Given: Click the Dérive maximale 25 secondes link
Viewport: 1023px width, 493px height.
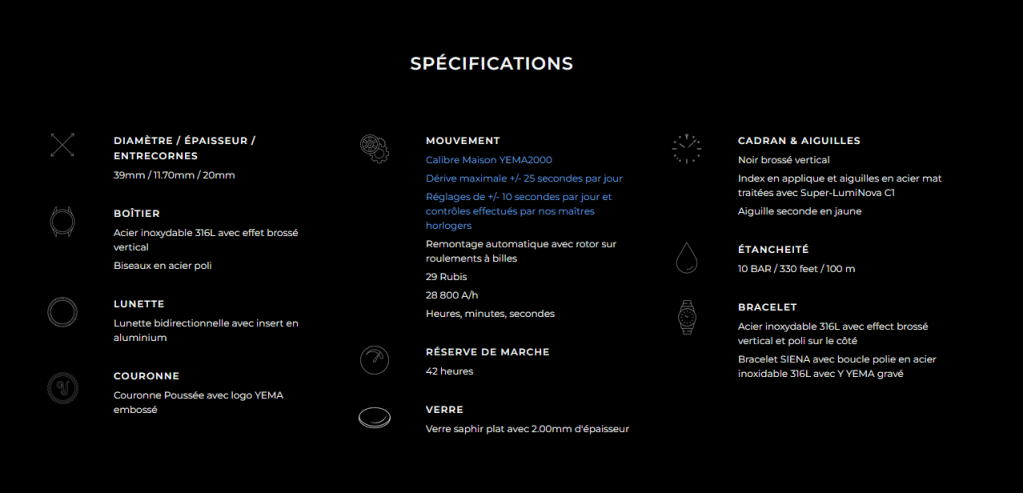Looking at the screenshot, I should (523, 178).
